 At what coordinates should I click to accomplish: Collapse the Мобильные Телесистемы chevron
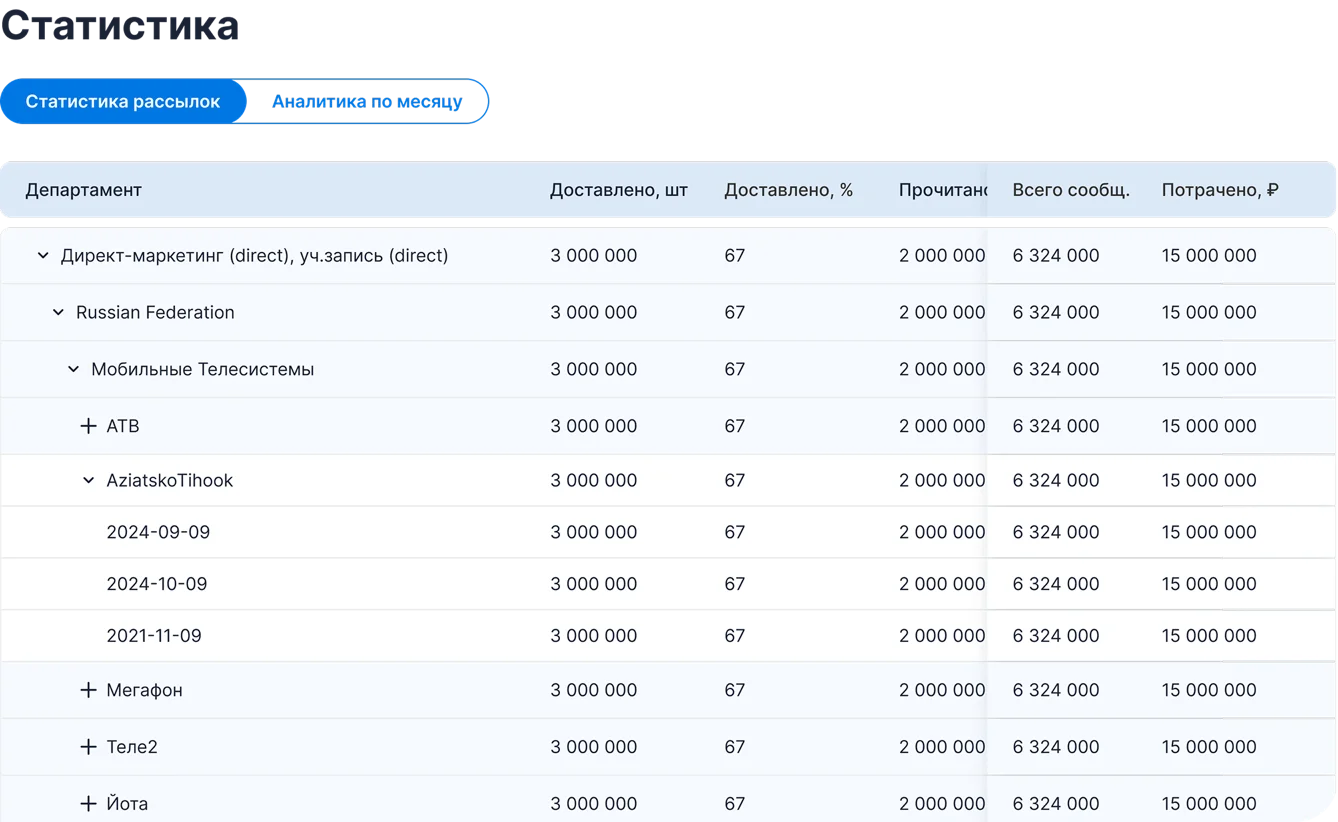pos(73,370)
